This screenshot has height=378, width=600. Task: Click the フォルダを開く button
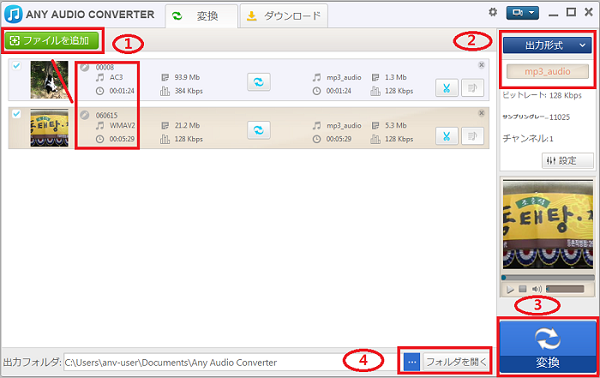pyautogui.click(x=456, y=362)
